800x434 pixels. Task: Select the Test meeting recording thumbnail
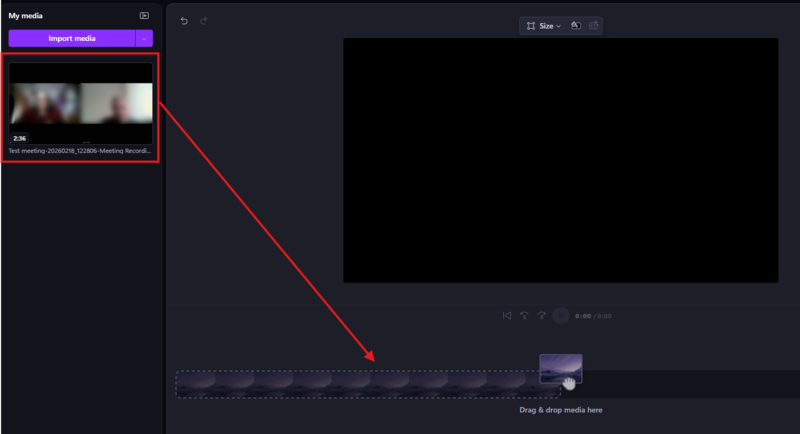tap(81, 104)
